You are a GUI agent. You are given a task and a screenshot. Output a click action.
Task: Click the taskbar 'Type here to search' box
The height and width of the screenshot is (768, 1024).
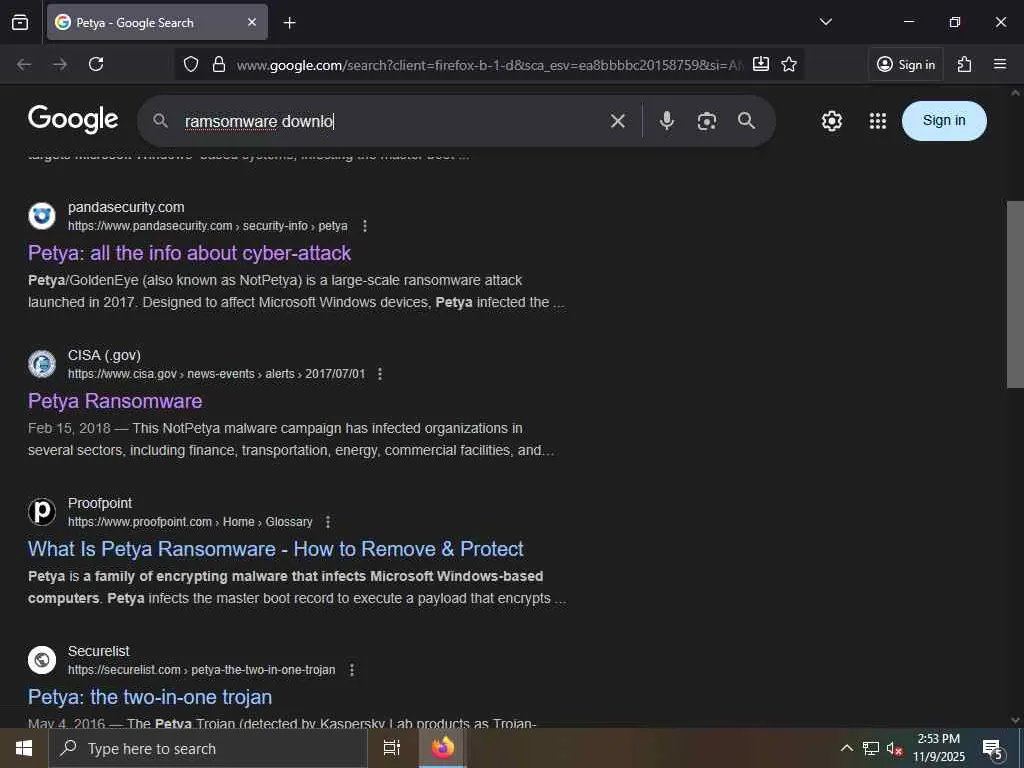pos(208,748)
